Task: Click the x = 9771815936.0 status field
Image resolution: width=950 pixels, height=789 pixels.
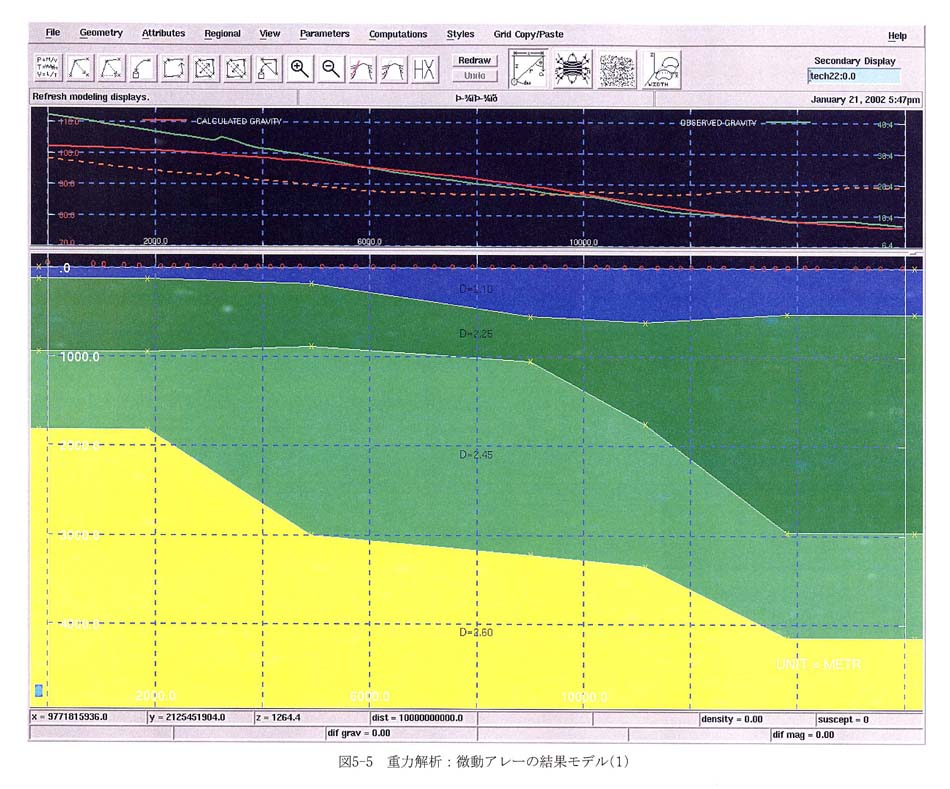Action: coord(88,717)
